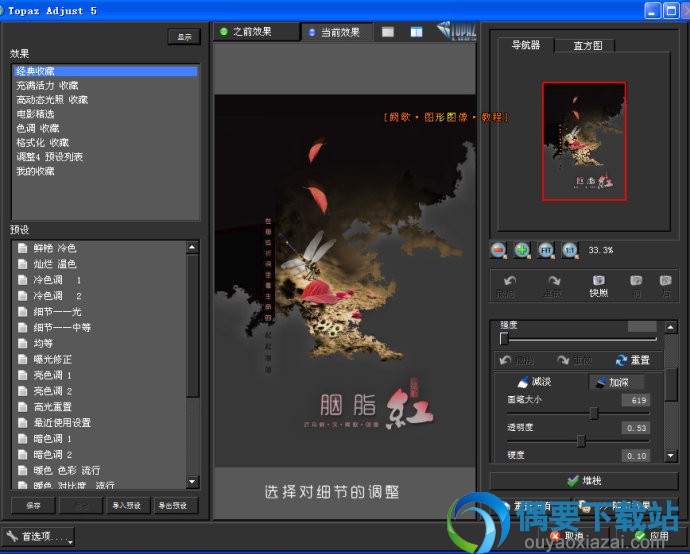
Task: Click the 导出预设 export button
Action: [x=174, y=506]
